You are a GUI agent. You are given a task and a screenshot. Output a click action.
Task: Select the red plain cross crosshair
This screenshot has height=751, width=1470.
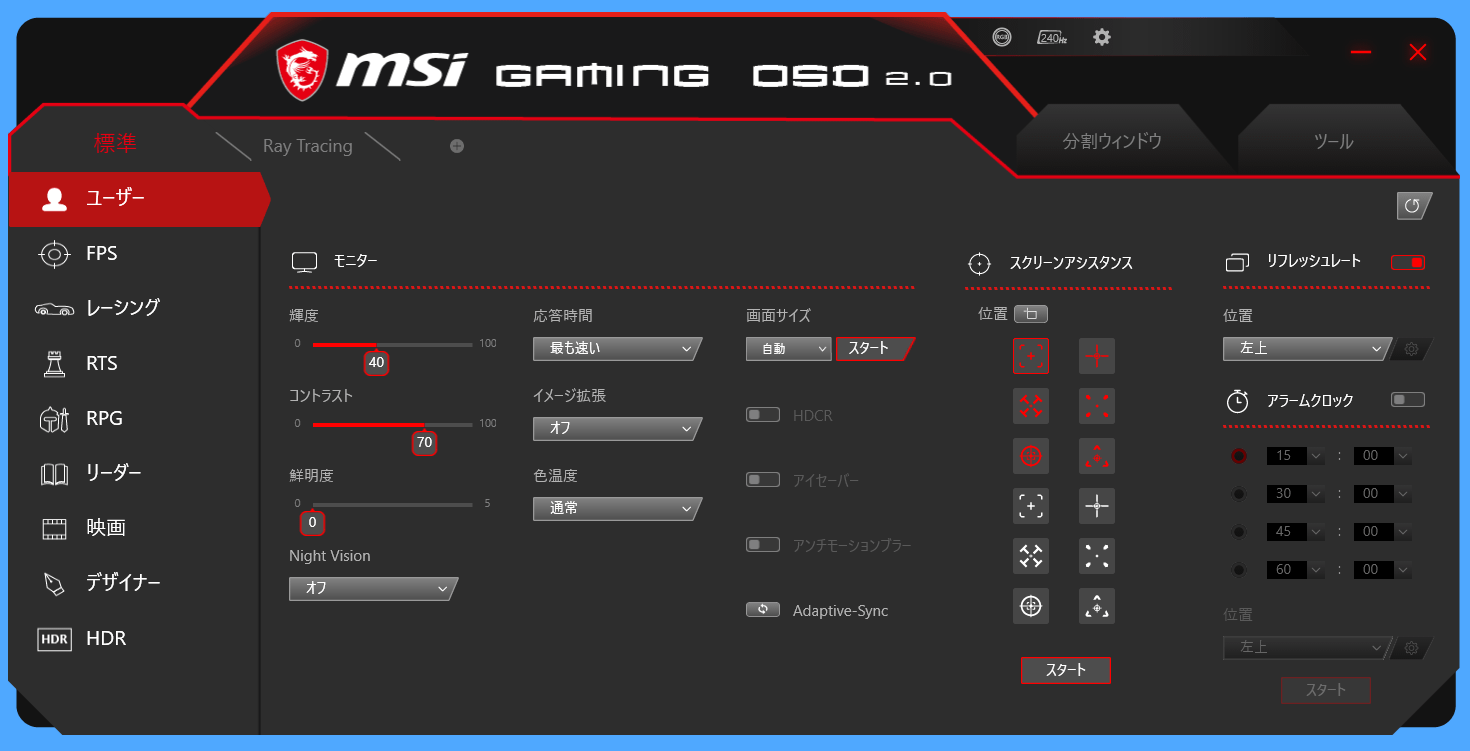1097,356
